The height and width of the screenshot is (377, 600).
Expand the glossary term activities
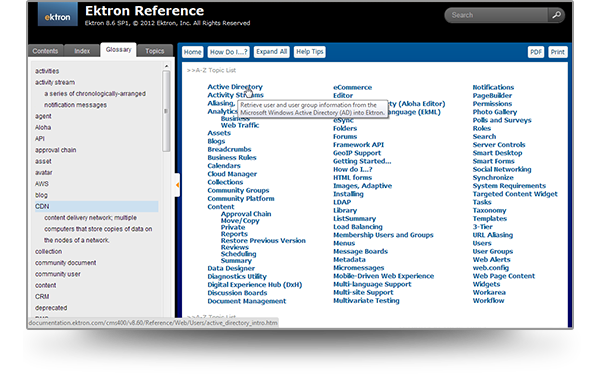click(x=47, y=71)
